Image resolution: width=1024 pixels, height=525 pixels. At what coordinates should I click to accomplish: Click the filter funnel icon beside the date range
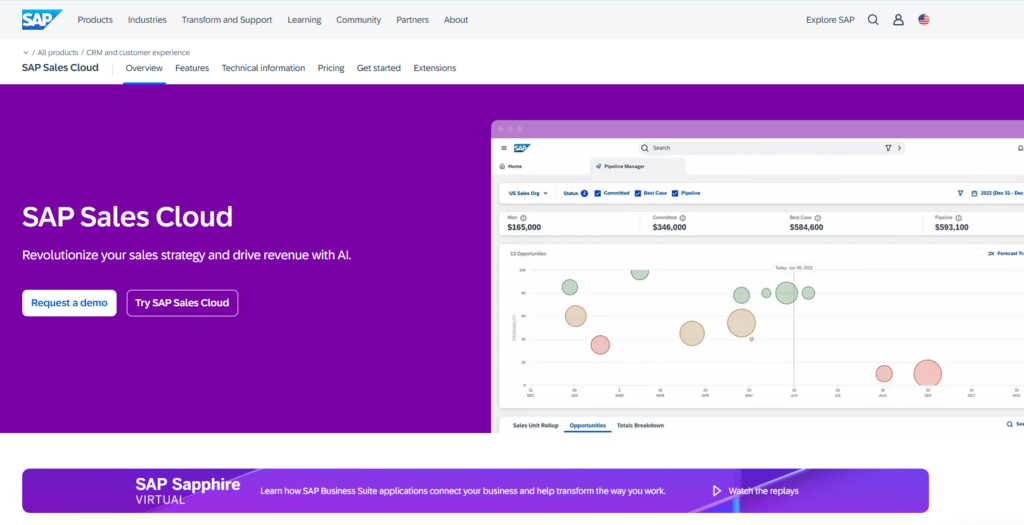coord(960,193)
